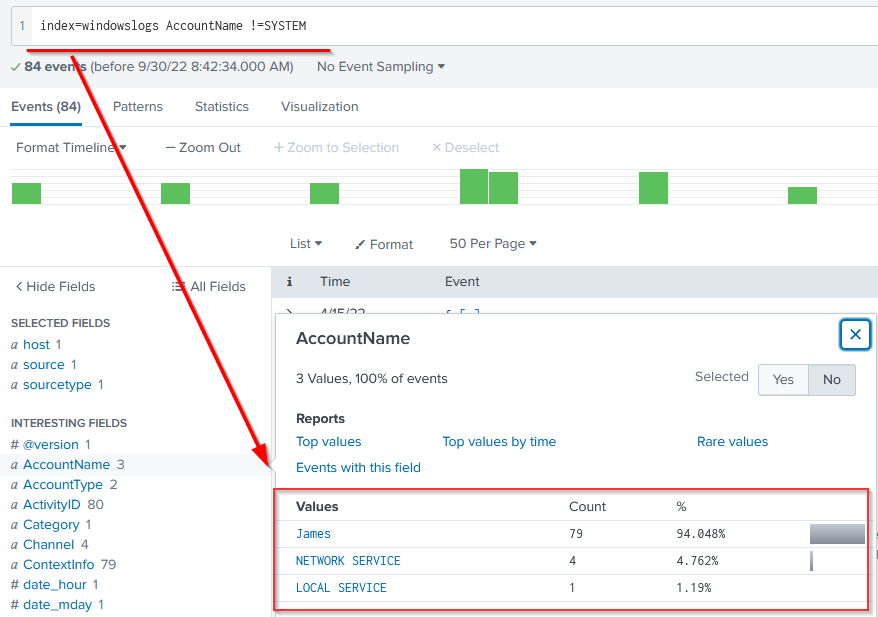
Task: Open the List view dropdown
Action: pyautogui.click(x=306, y=244)
